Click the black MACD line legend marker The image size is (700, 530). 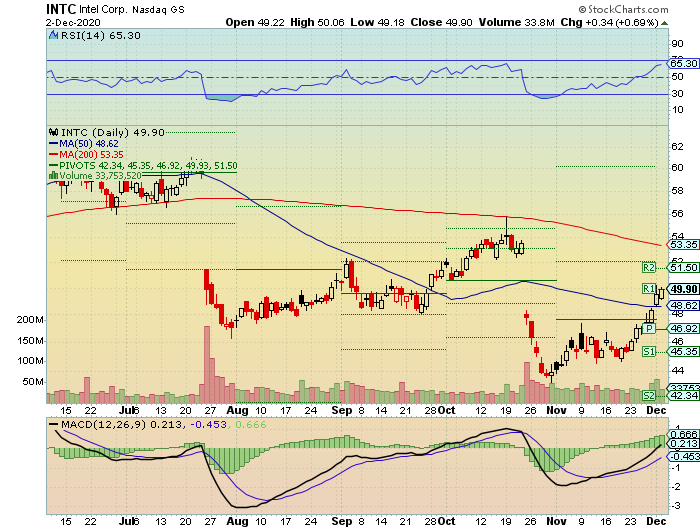(x=54, y=424)
